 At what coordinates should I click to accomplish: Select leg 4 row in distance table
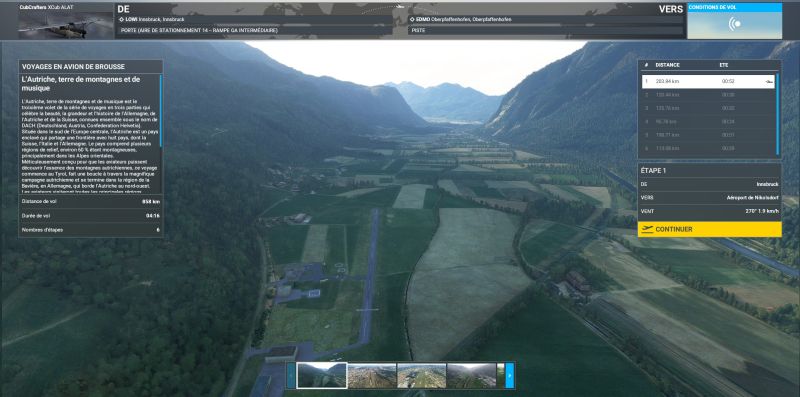708,121
